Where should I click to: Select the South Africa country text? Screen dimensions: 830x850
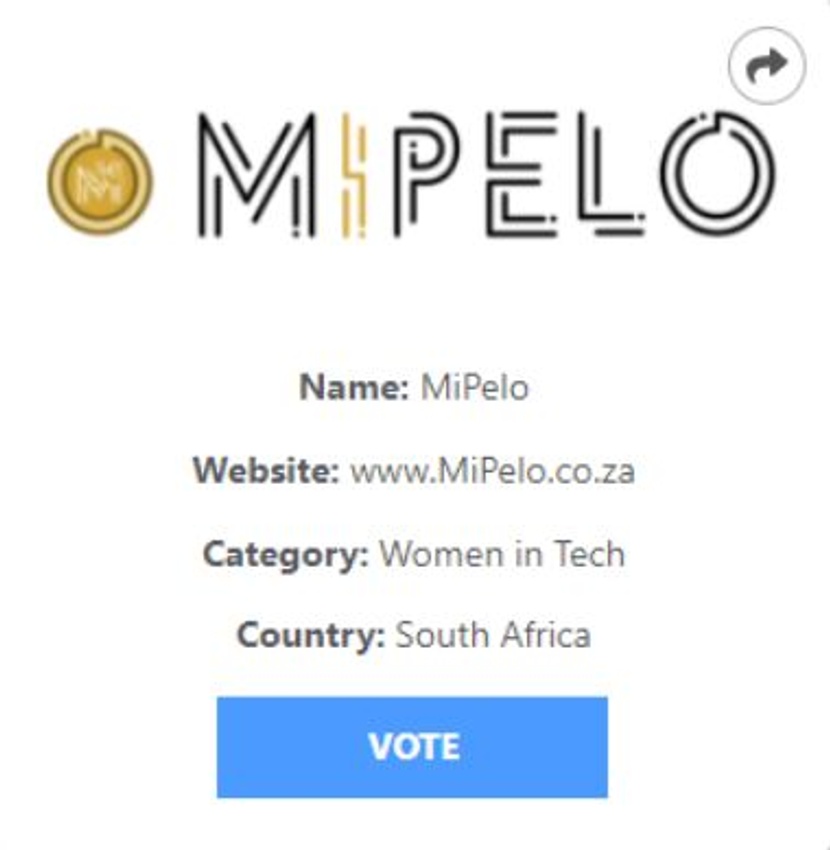pos(493,635)
